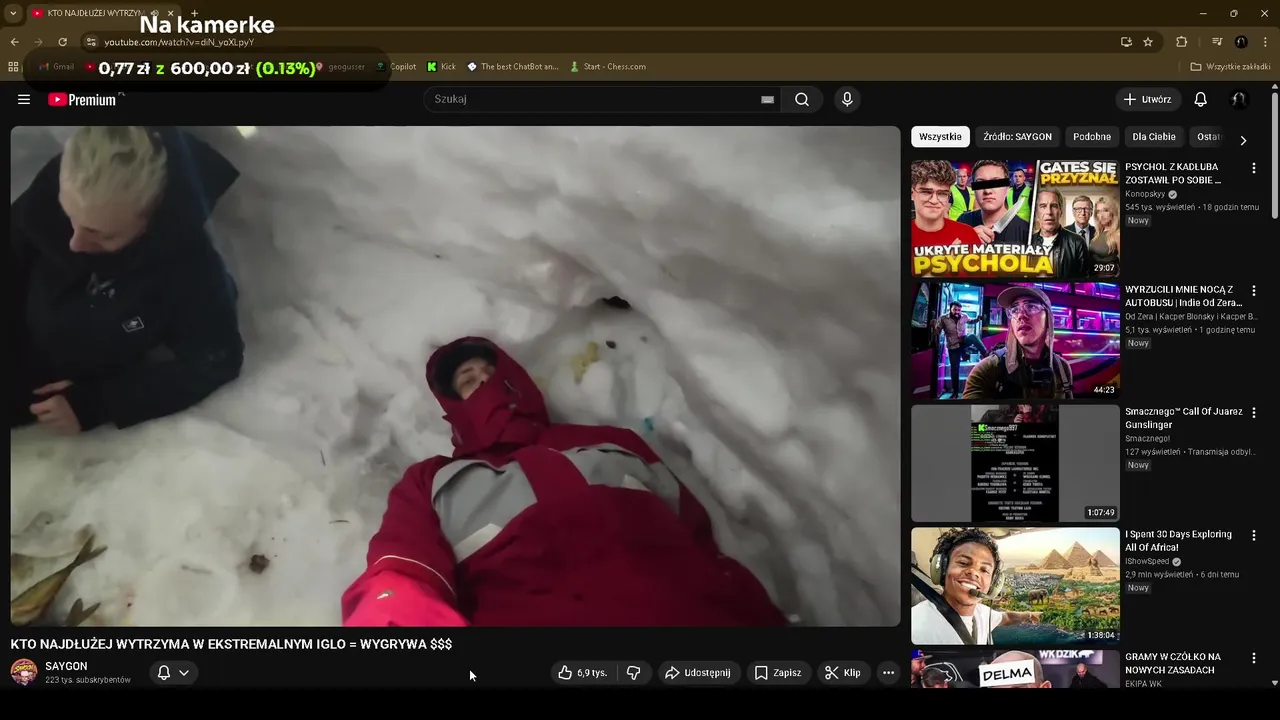The width and height of the screenshot is (1280, 720).
Task: Open the Ukryte Materiały Psychola thumbnail
Action: click(x=1015, y=218)
